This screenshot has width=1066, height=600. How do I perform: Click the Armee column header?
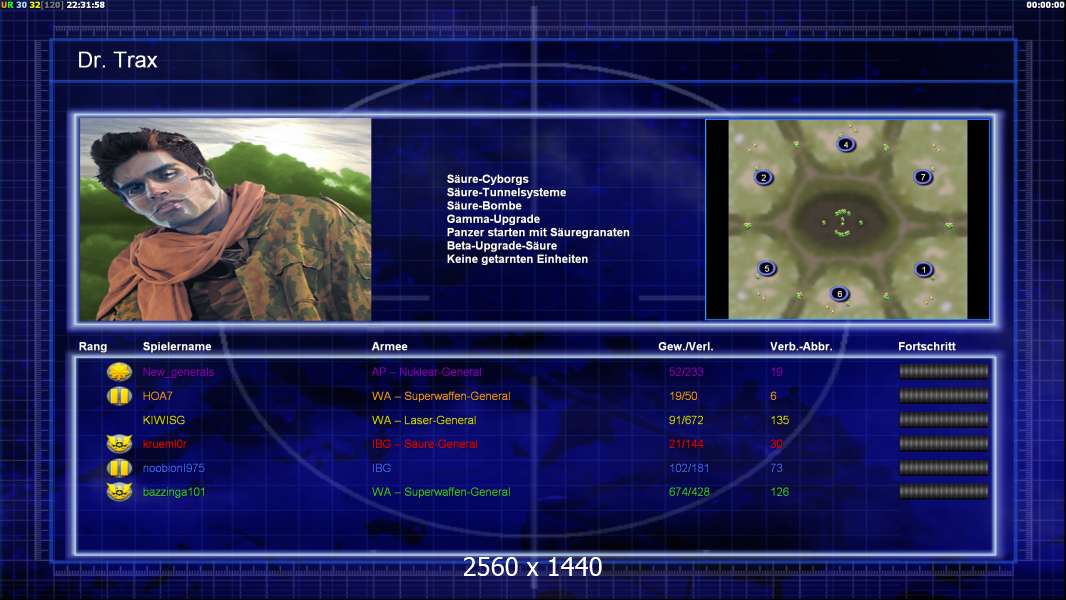pyautogui.click(x=390, y=347)
